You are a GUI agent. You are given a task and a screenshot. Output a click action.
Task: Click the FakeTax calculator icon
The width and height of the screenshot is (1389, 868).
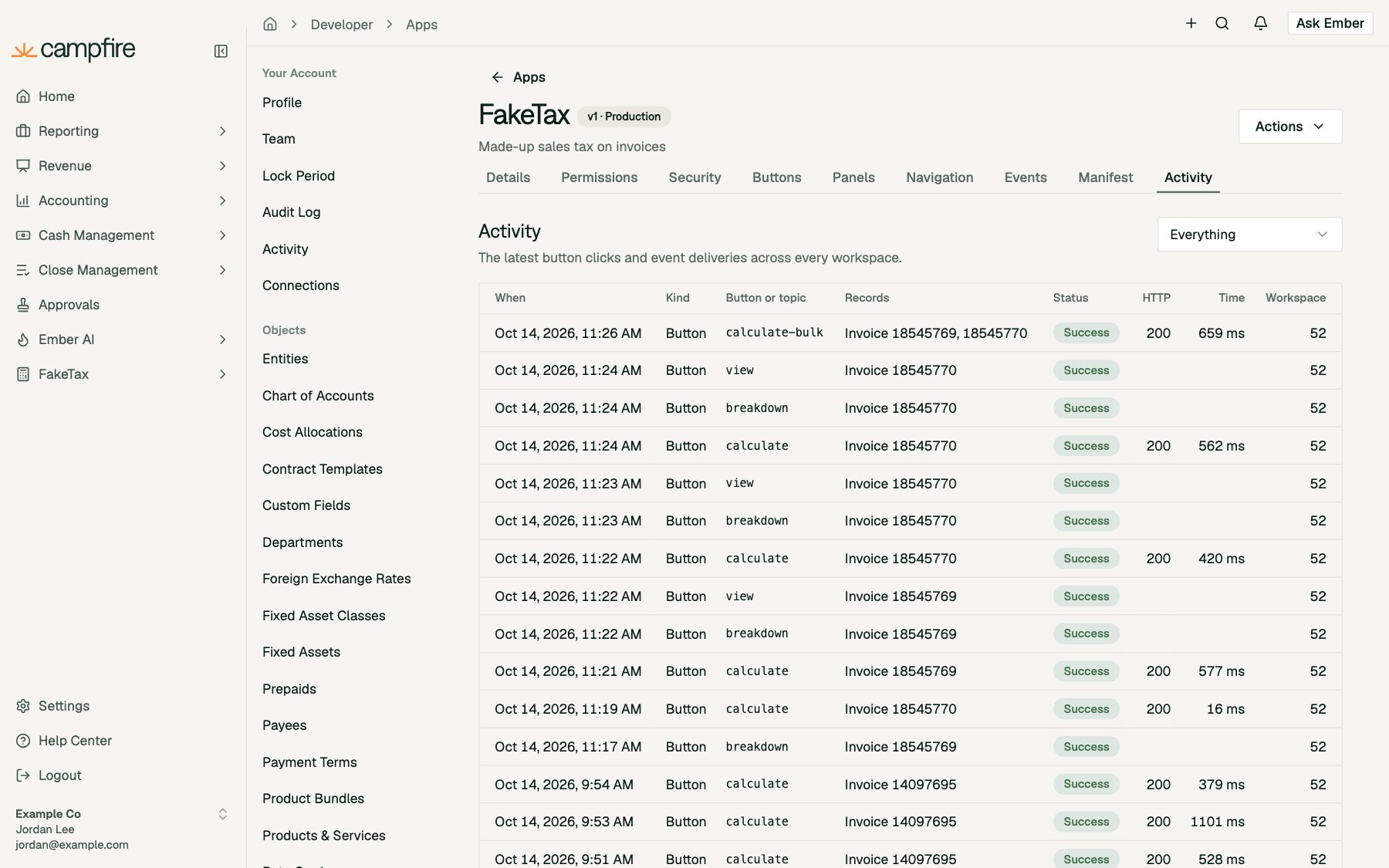(23, 374)
